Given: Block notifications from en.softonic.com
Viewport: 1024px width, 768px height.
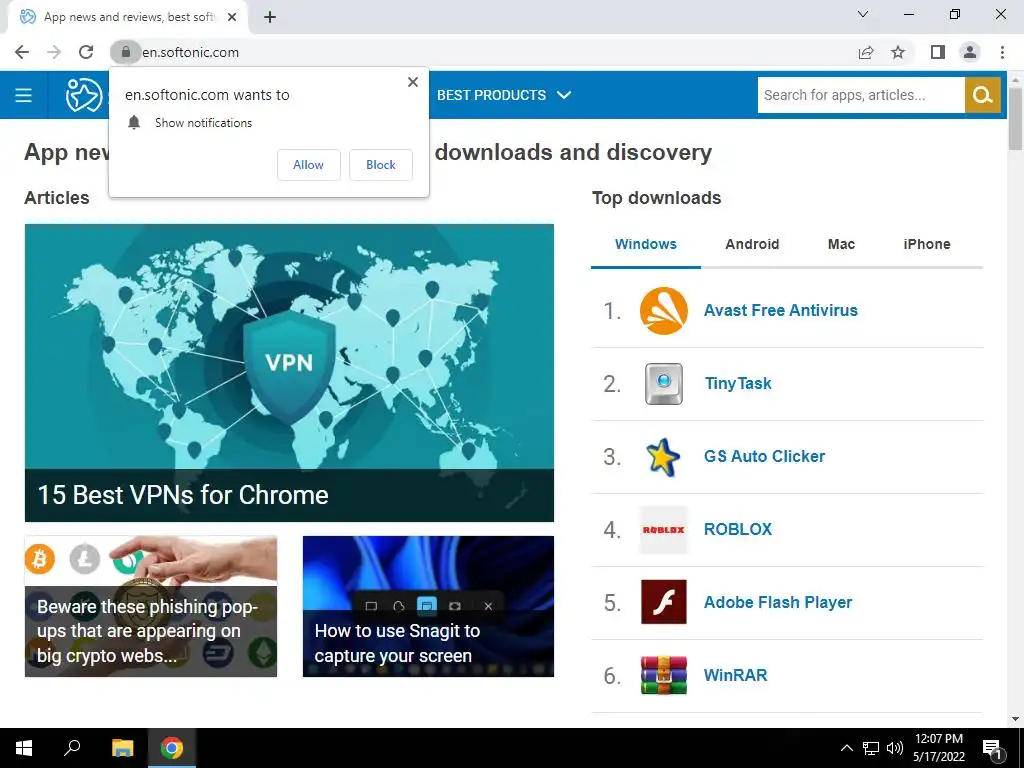Looking at the screenshot, I should pyautogui.click(x=381, y=165).
